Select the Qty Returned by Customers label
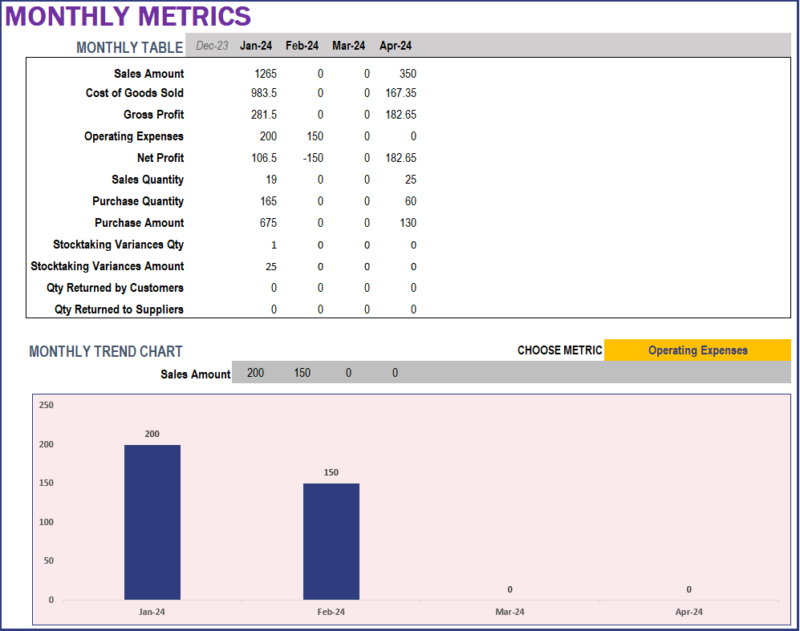The width and height of the screenshot is (800, 631). click(x=115, y=288)
